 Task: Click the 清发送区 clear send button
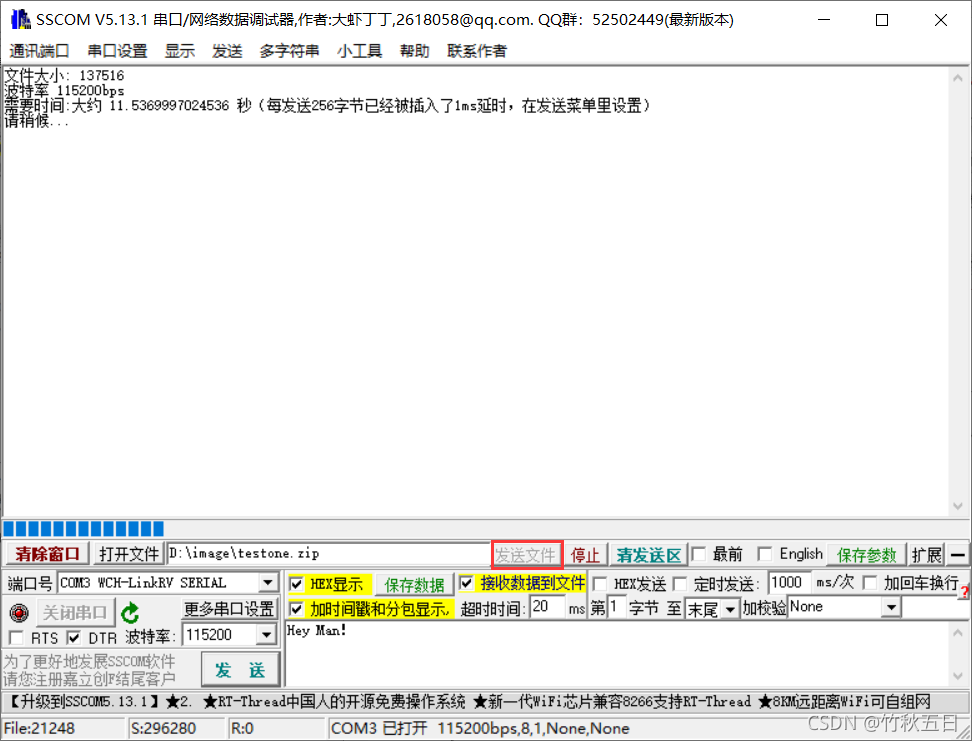pos(650,554)
